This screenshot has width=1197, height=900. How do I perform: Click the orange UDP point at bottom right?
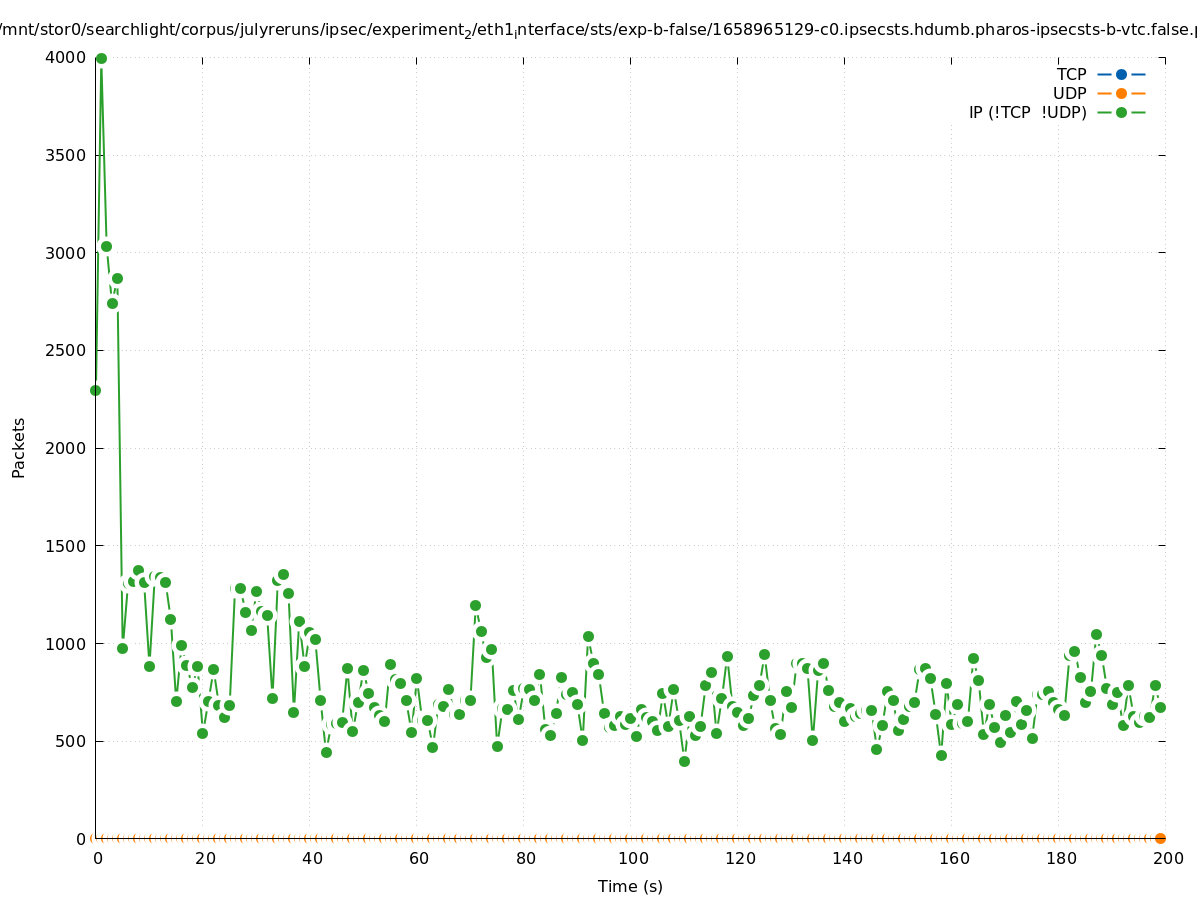tap(1160, 838)
